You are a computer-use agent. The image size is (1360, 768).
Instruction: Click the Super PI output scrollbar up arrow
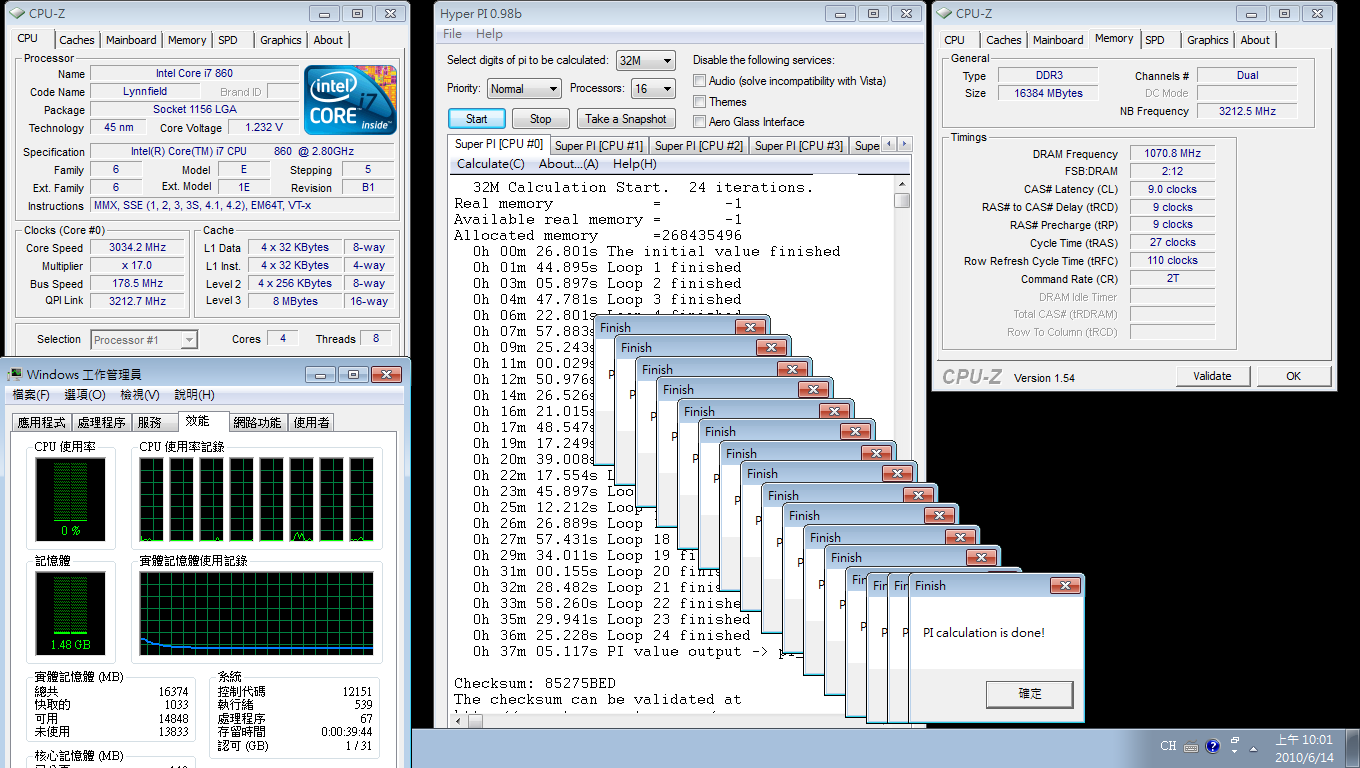[902, 183]
